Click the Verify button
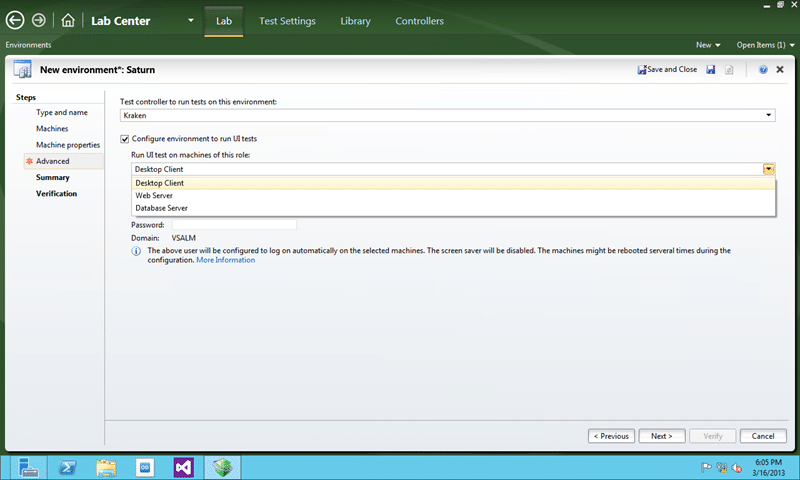The width and height of the screenshot is (800, 480). pyautogui.click(x=713, y=436)
